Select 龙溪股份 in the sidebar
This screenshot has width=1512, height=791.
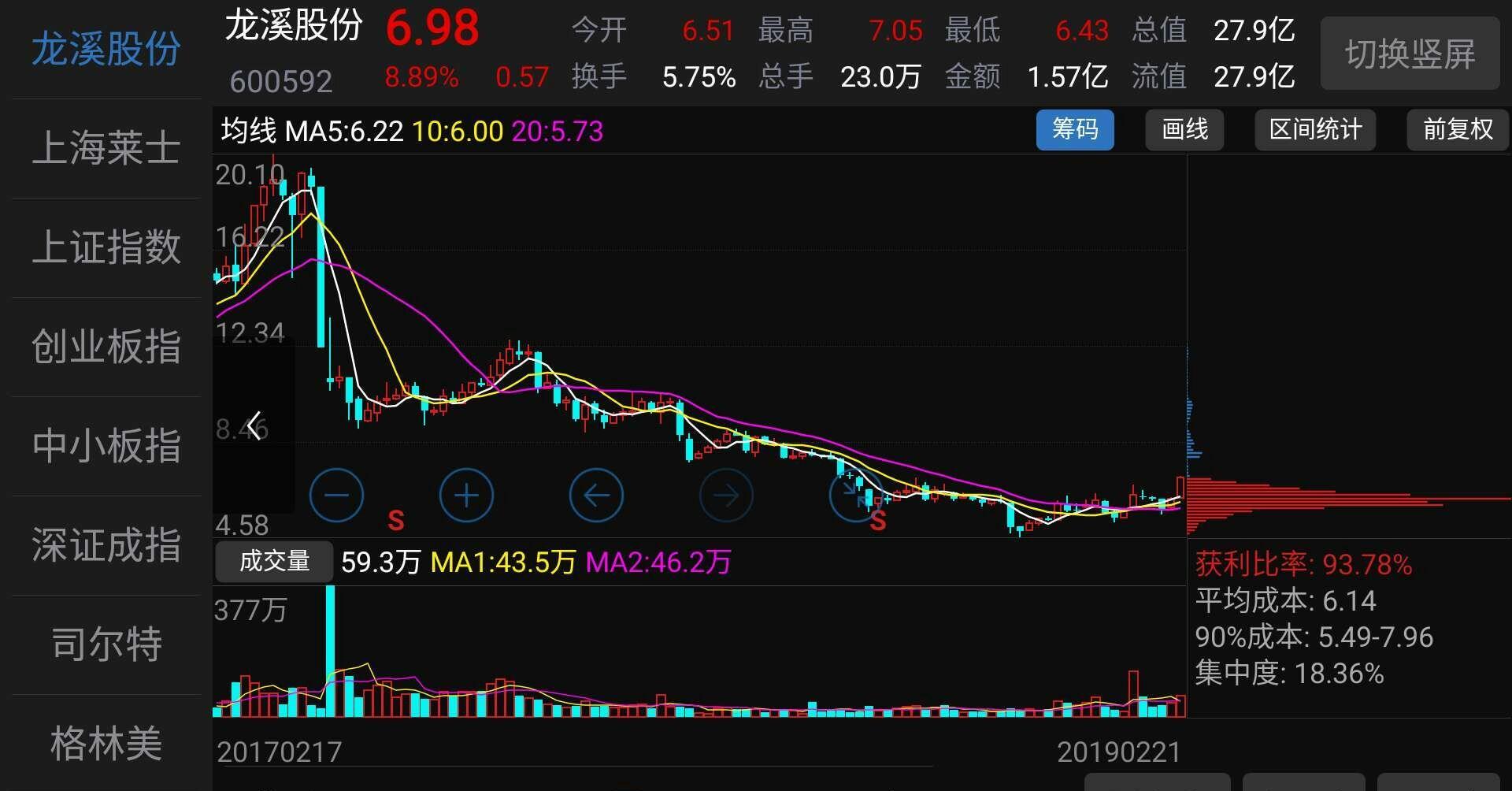(x=106, y=49)
